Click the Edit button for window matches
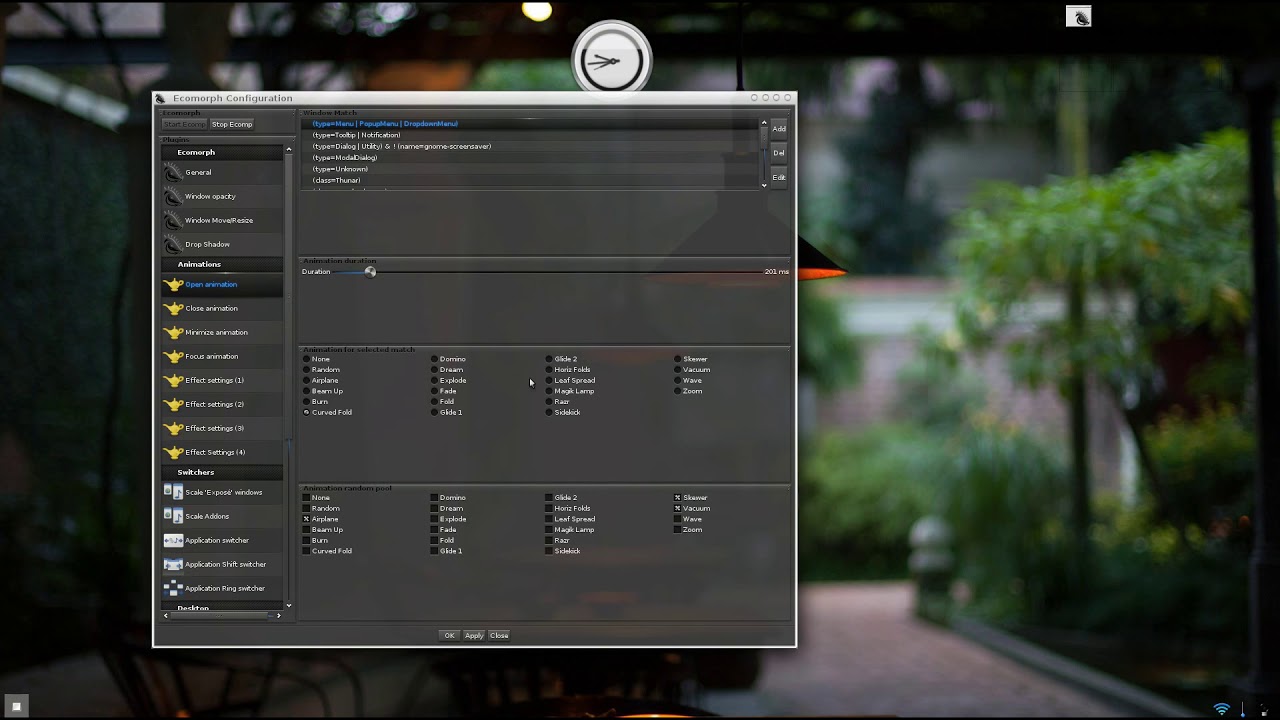This screenshot has width=1280, height=720. (779, 177)
